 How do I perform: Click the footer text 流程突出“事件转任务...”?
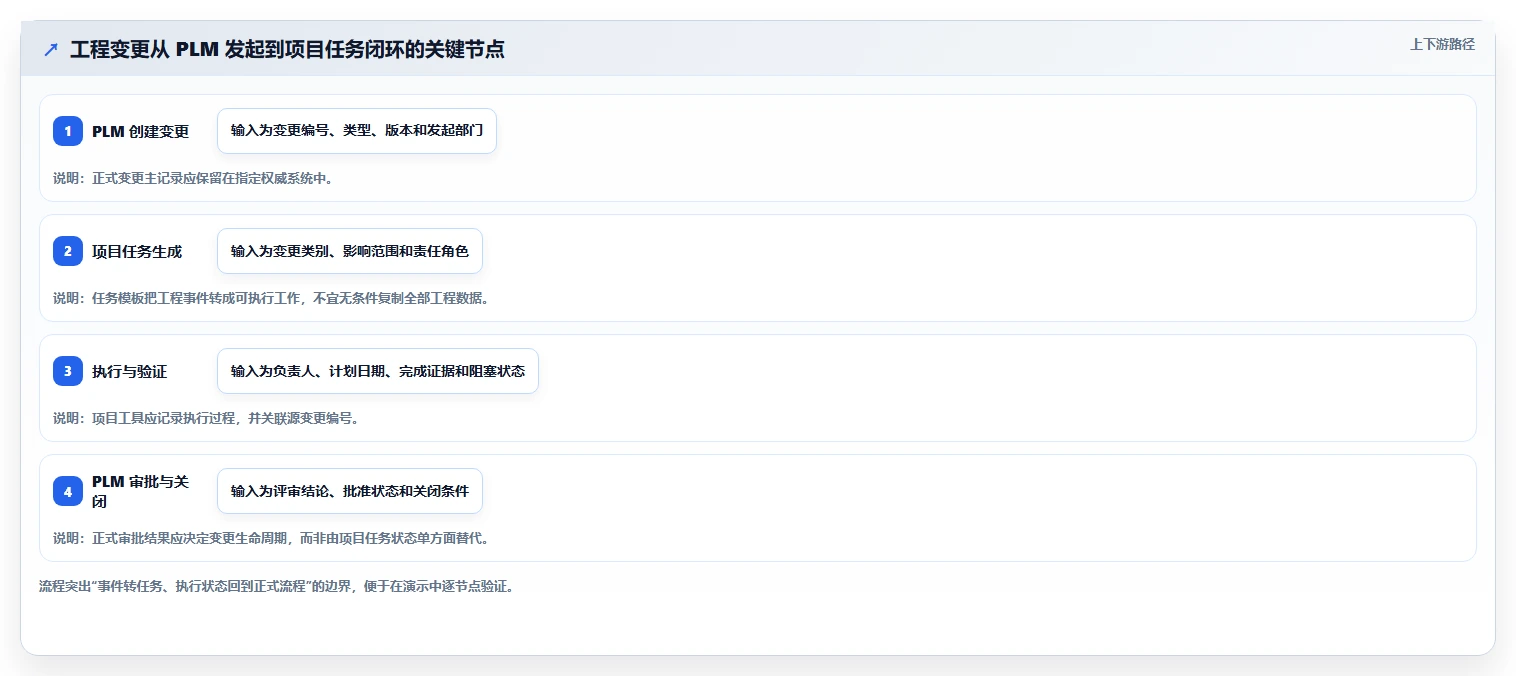279,586
